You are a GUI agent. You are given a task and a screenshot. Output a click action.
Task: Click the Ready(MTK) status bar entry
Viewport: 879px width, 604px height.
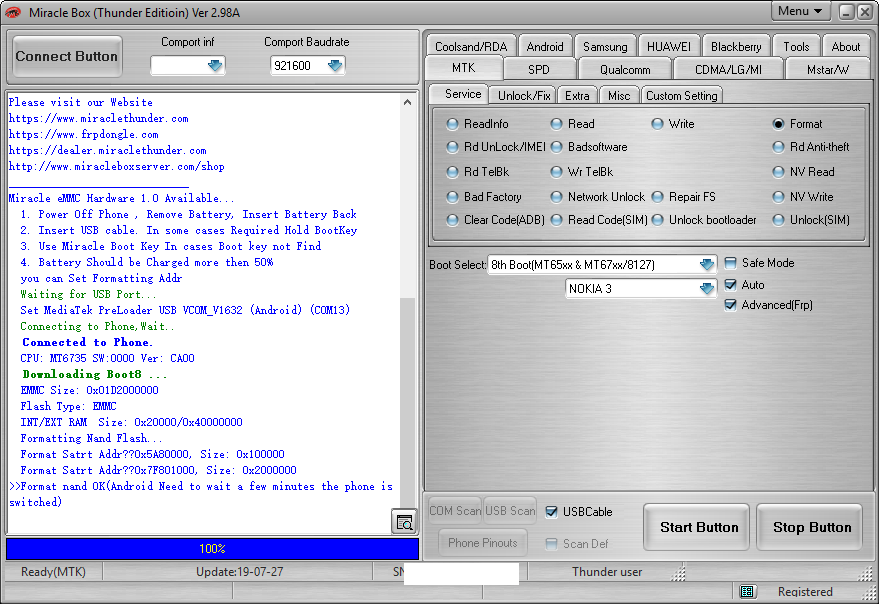click(x=53, y=571)
